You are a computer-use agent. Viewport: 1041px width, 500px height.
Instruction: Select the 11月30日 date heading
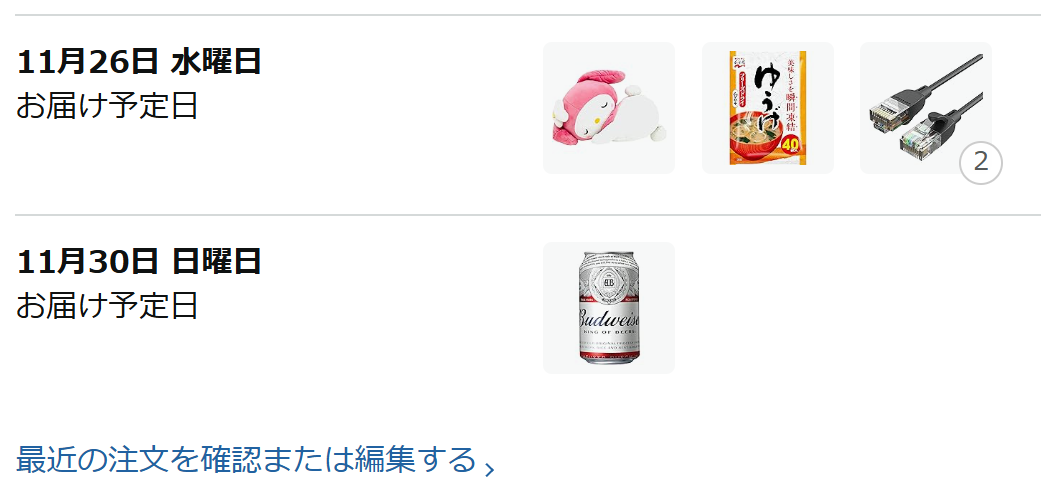[x=139, y=262]
